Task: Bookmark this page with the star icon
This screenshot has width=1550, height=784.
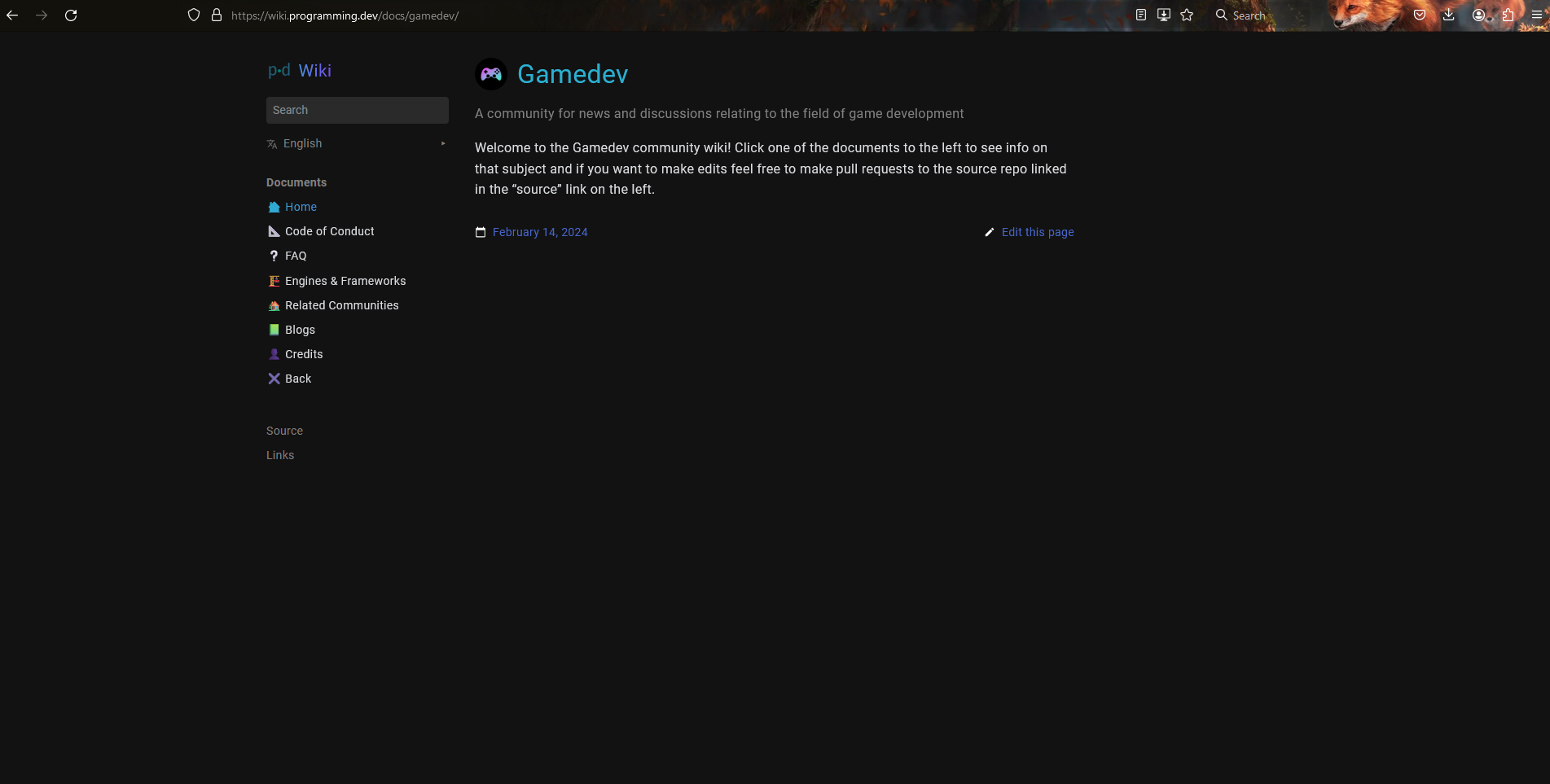Action: [x=1187, y=15]
